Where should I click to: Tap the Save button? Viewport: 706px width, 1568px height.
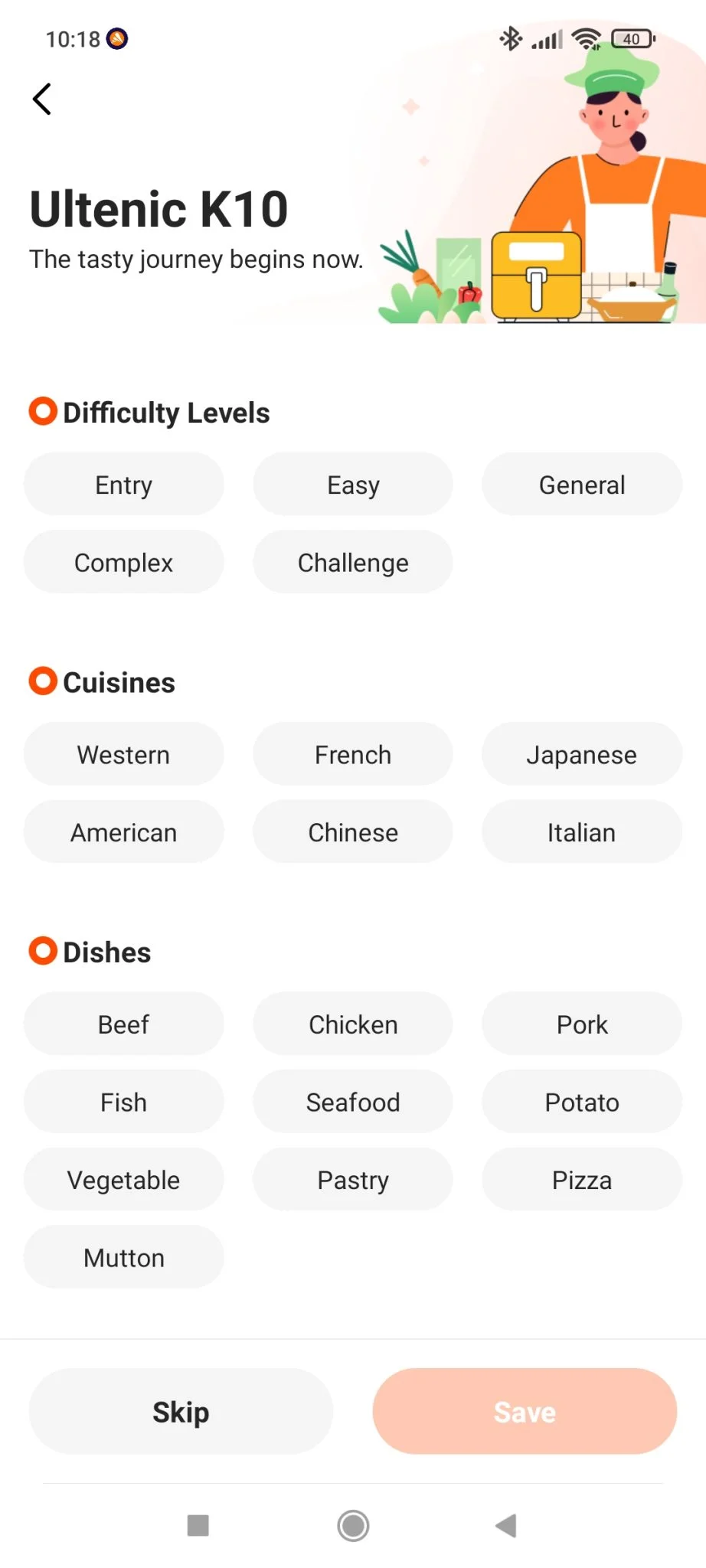point(525,1412)
